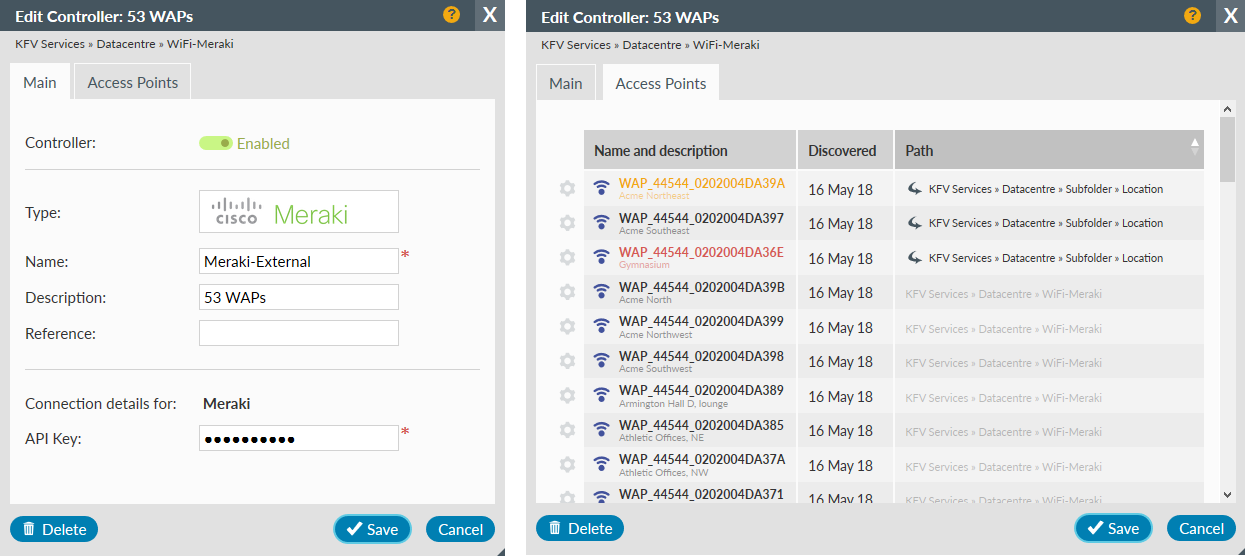Click moved-path arrow icon in Gymnasium row
Viewport: 1245px width, 556px height.
pyautogui.click(x=914, y=257)
